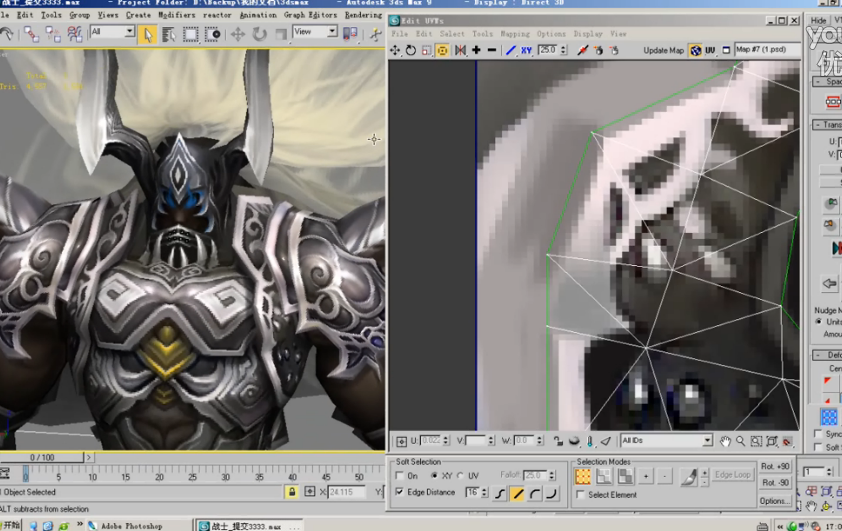Click the Target Weld icon in UV toolbar

[x=598, y=50]
